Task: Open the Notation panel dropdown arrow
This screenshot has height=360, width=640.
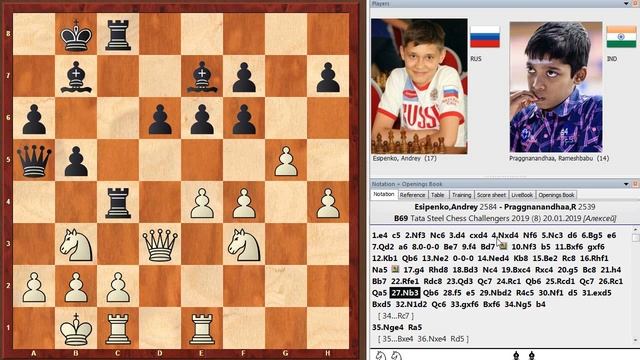Action: 626,184
